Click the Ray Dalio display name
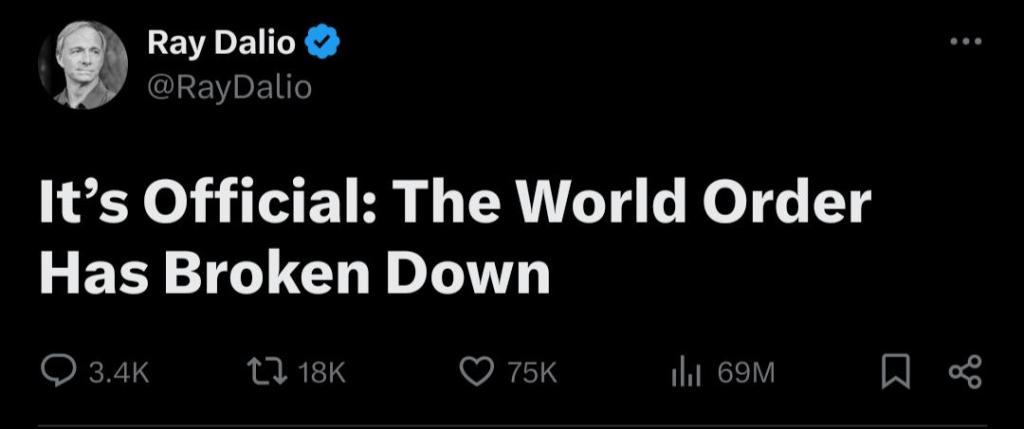This screenshot has height=429, width=1024. point(222,43)
